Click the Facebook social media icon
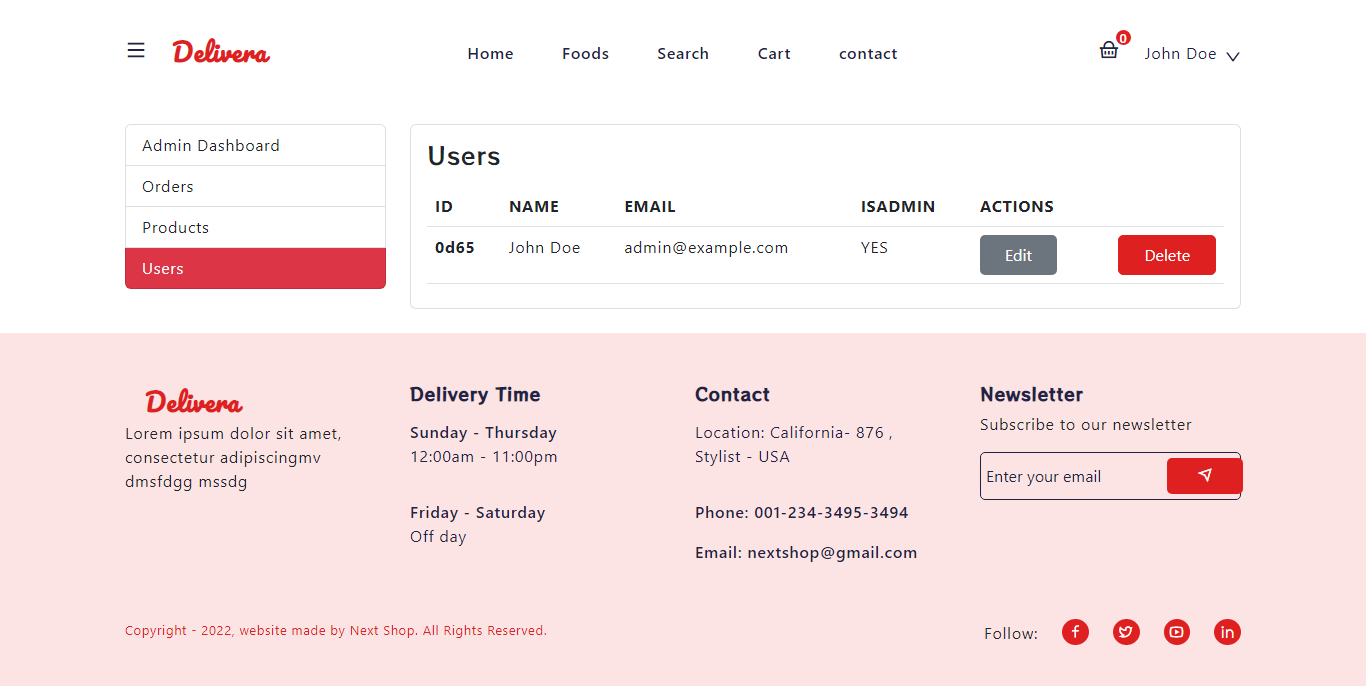The image size is (1366, 686). coord(1075,632)
